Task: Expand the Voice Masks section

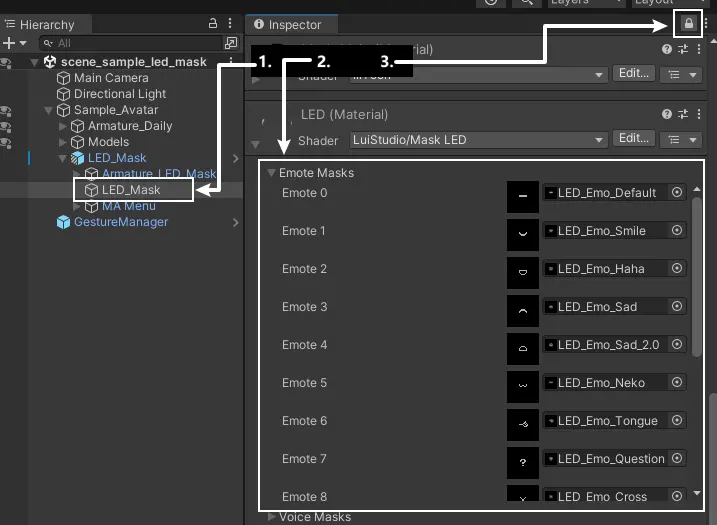Action: coord(271,517)
